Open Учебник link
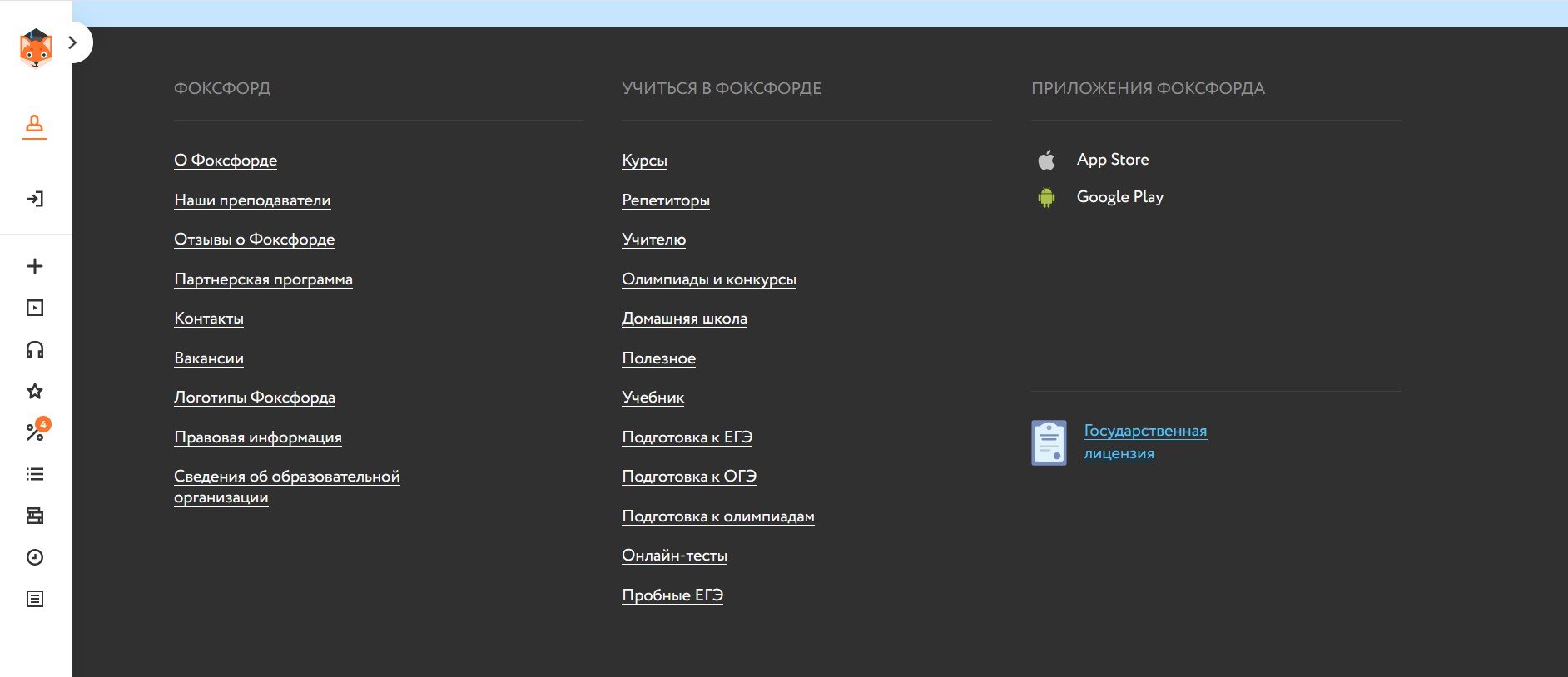This screenshot has height=677, width=1568. [x=653, y=398]
